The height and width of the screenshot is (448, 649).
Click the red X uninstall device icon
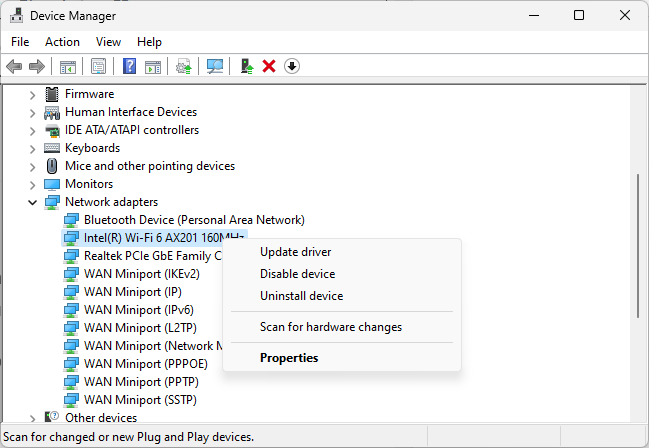click(268, 66)
